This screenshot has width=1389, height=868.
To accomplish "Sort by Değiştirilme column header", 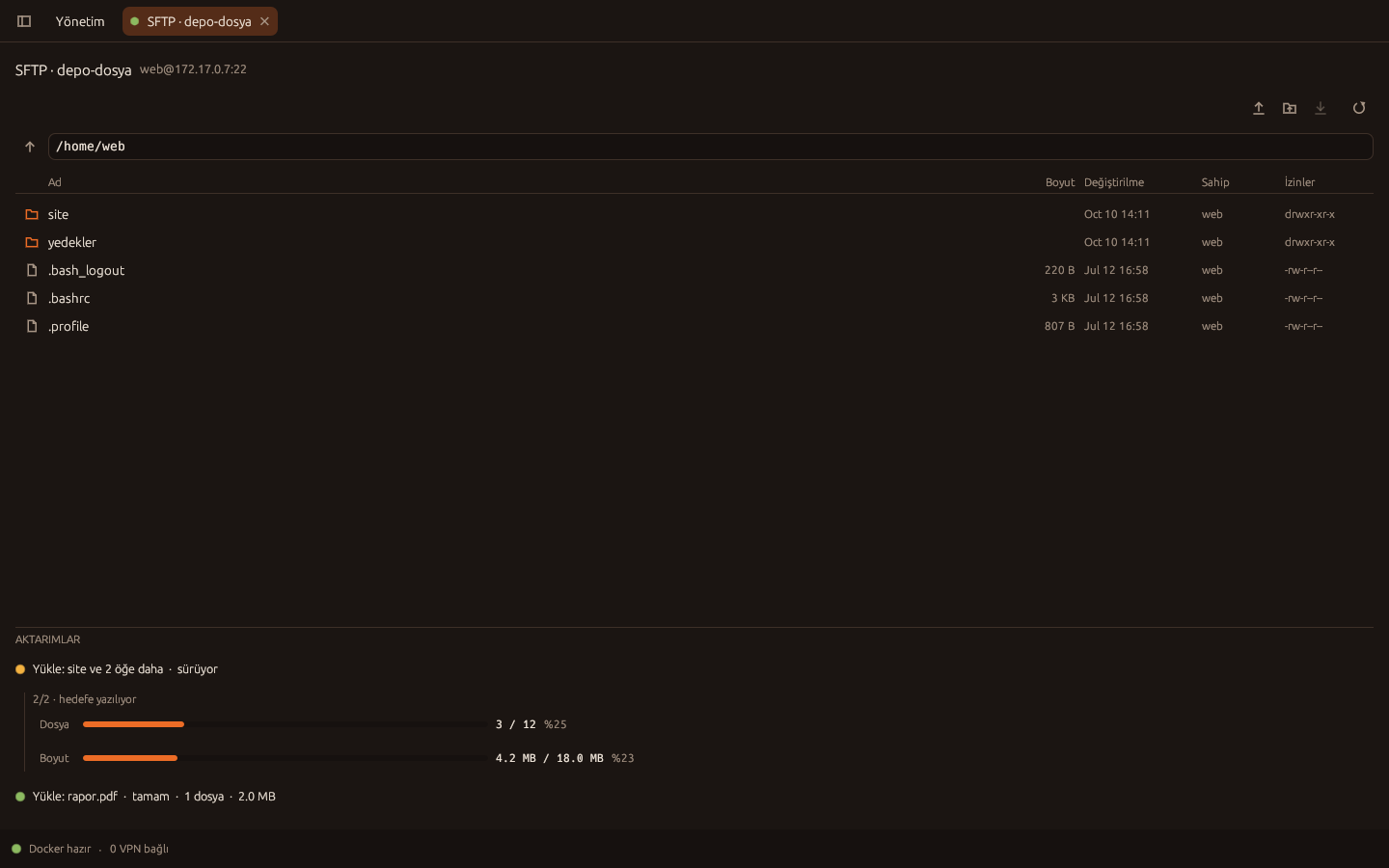I will [1114, 182].
